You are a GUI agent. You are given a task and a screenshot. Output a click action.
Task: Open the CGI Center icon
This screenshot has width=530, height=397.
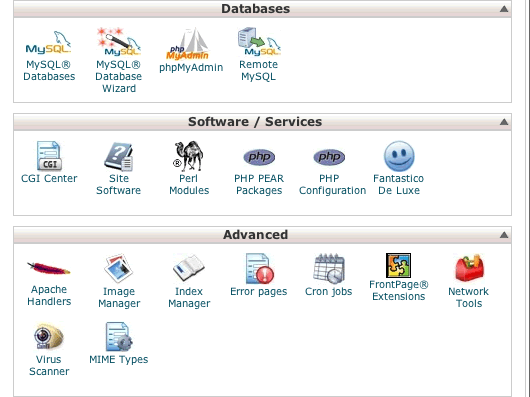(x=49, y=156)
